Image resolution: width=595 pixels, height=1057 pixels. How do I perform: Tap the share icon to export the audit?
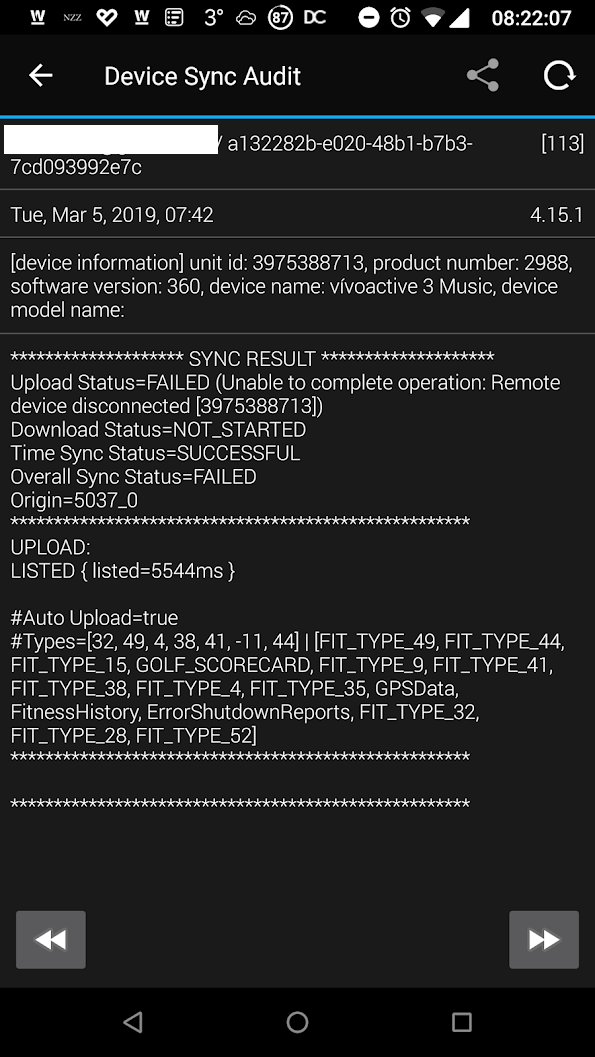[483, 75]
